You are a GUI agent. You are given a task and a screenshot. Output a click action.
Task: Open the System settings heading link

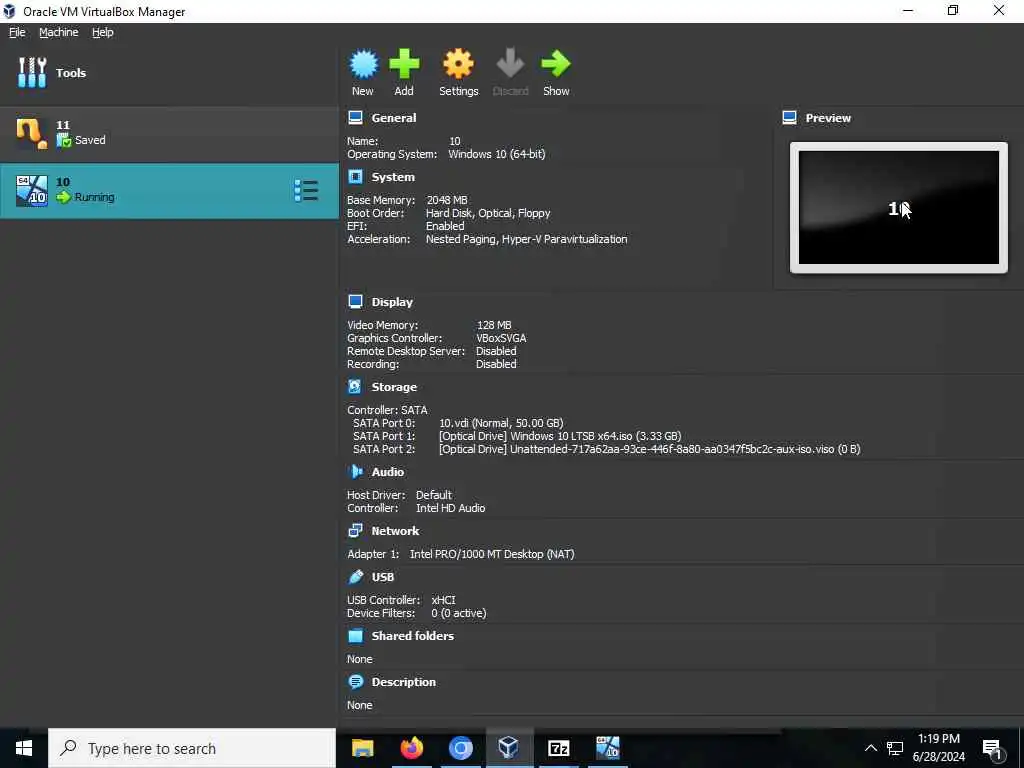pyautogui.click(x=393, y=177)
